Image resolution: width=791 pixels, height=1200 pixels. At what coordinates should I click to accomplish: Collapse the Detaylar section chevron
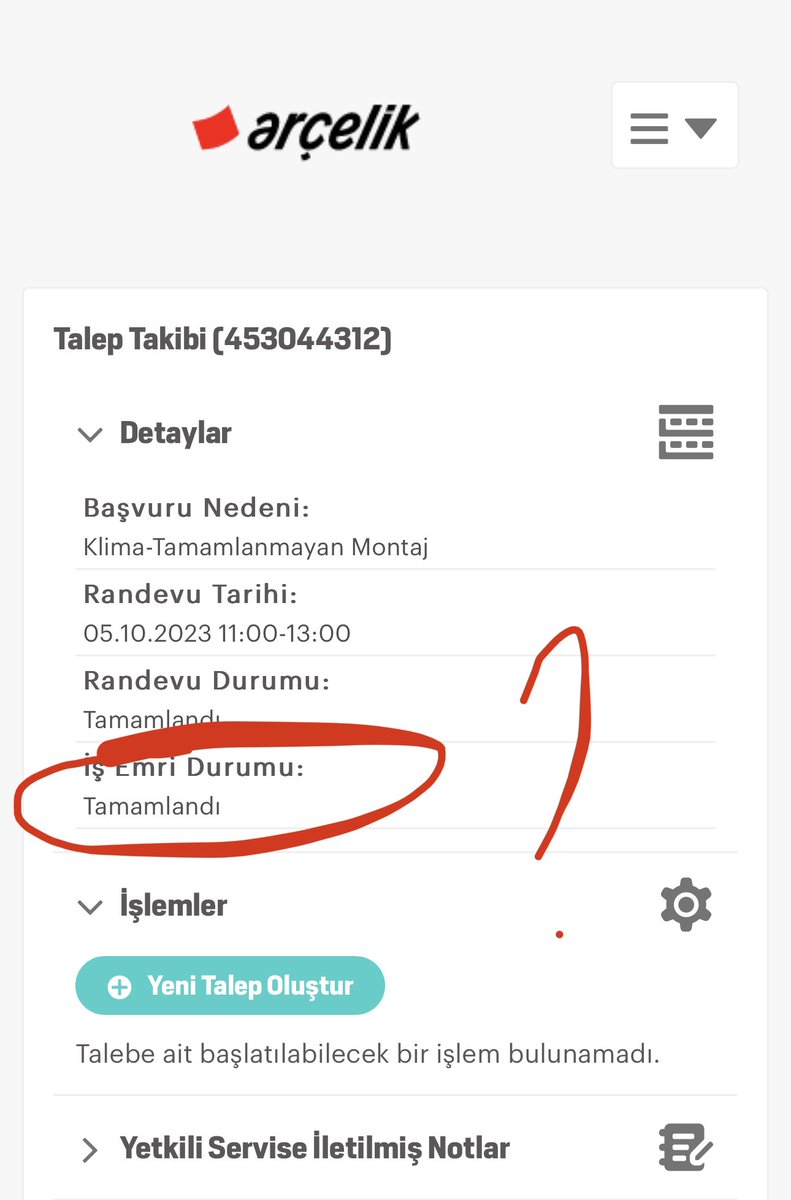(90, 434)
